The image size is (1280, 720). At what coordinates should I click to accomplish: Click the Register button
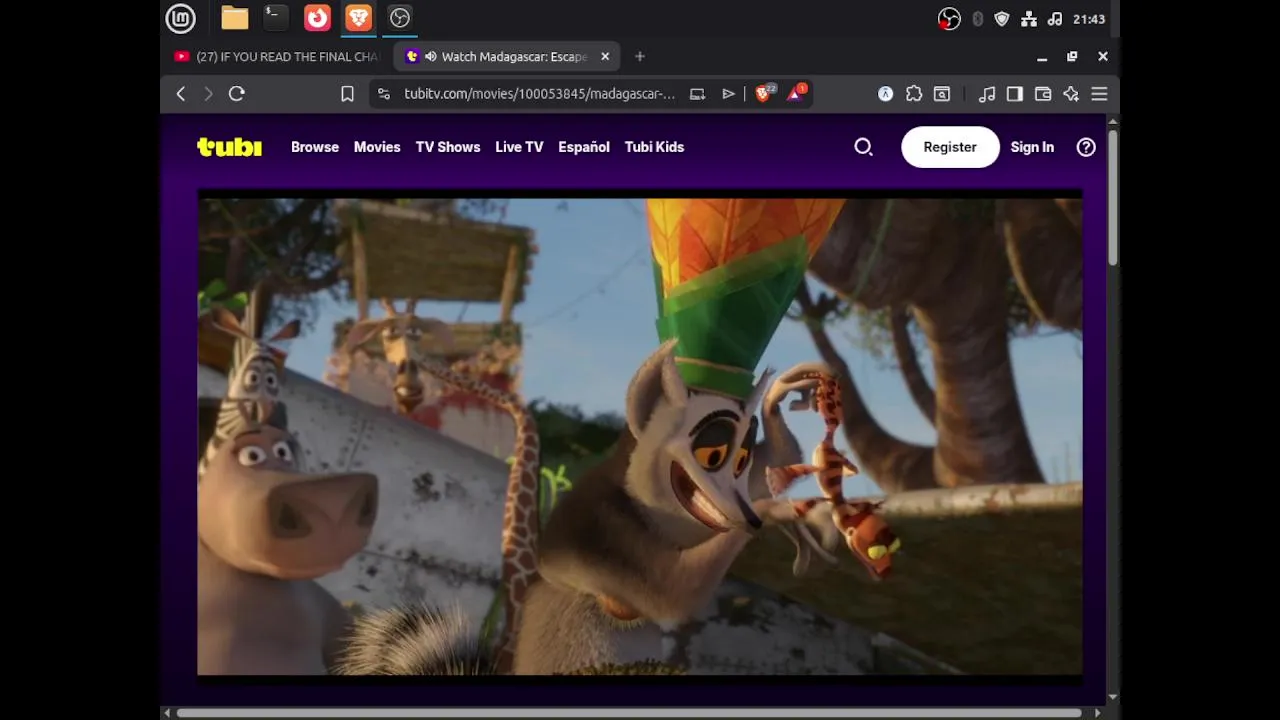click(950, 147)
